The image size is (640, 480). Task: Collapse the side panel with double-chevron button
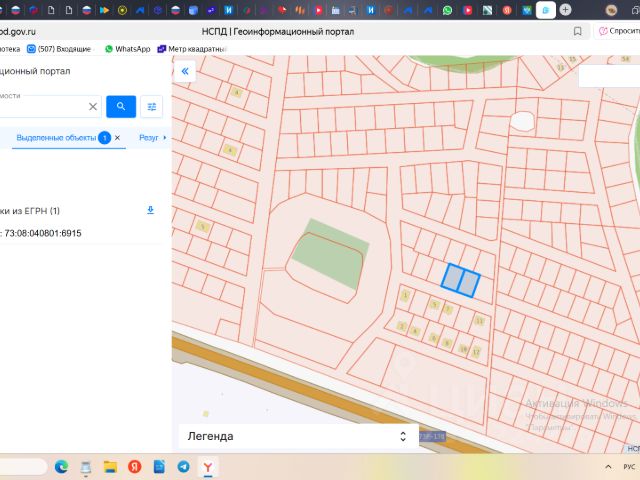(x=185, y=71)
